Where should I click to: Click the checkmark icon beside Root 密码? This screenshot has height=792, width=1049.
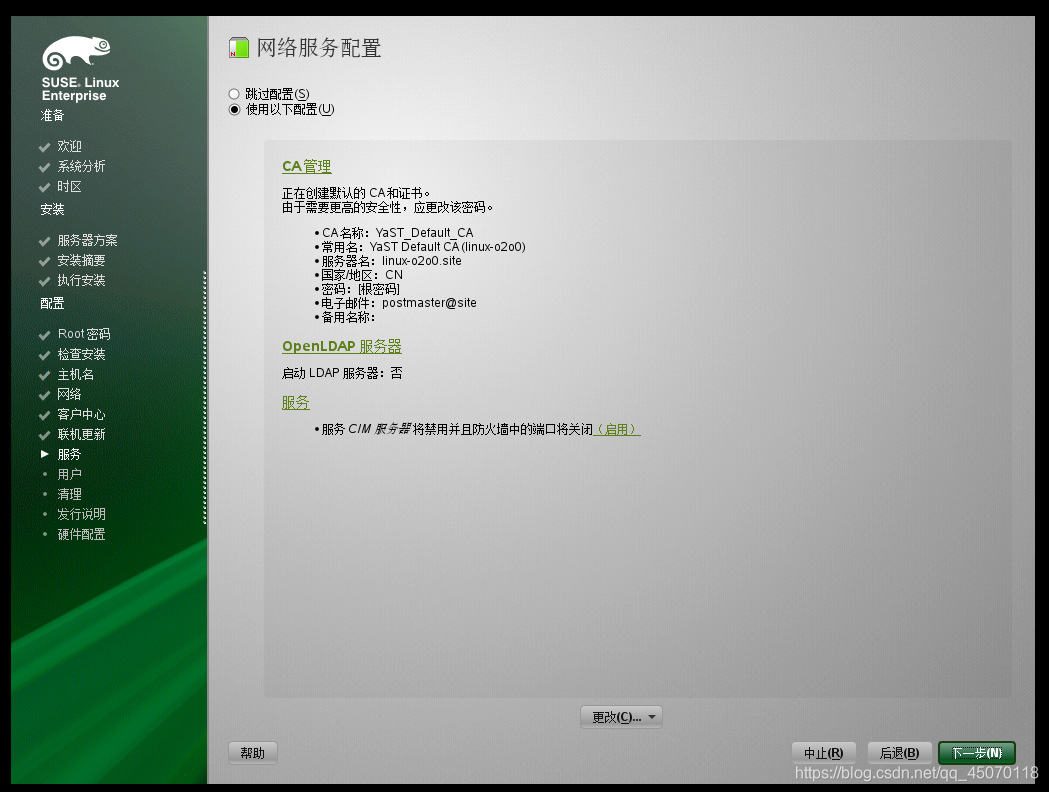pyautogui.click(x=45, y=334)
